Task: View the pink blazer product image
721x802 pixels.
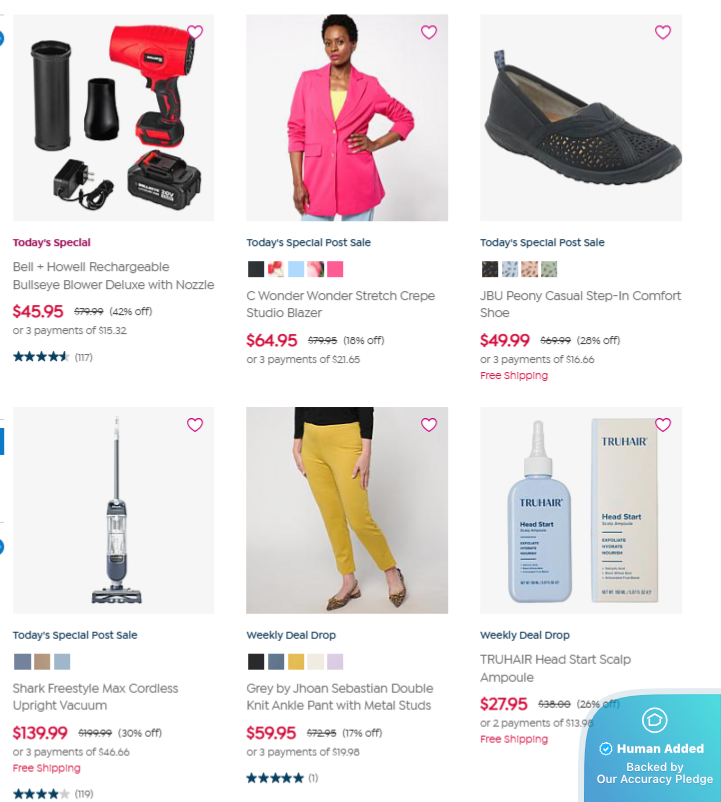Action: (x=347, y=118)
